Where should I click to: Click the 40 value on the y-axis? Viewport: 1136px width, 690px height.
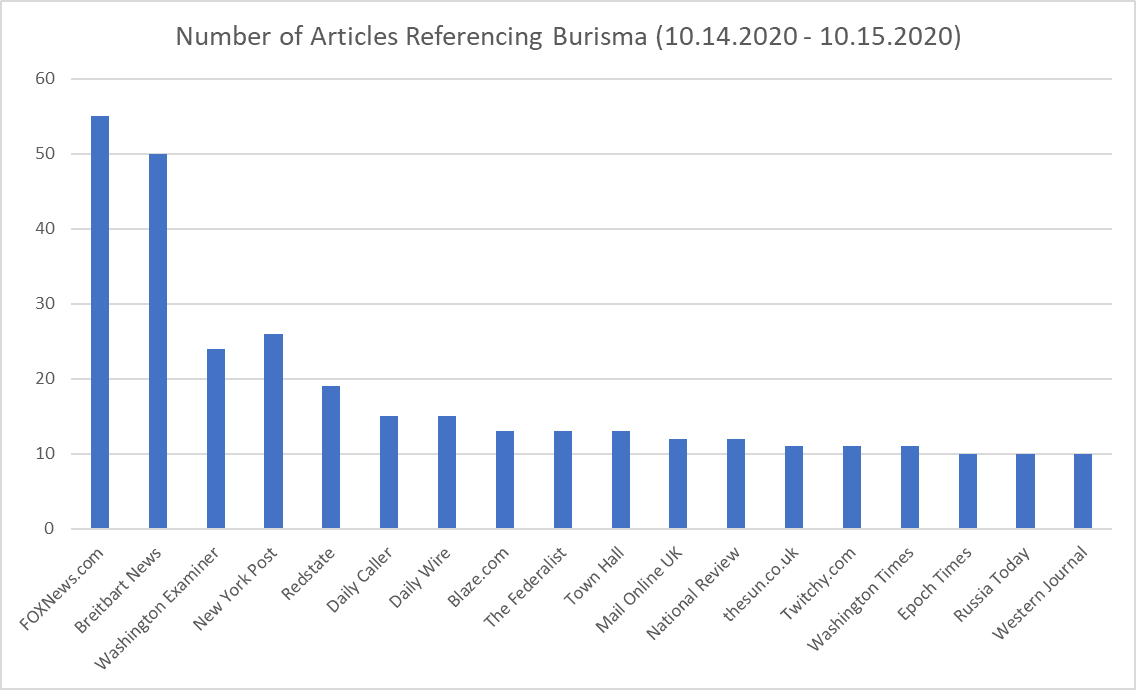[x=45, y=228]
